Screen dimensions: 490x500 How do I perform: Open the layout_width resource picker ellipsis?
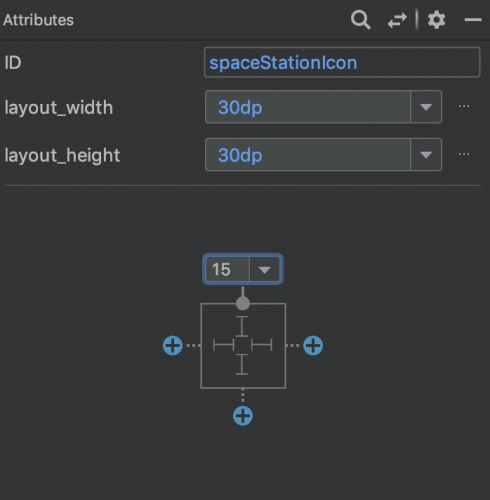pyautogui.click(x=464, y=106)
